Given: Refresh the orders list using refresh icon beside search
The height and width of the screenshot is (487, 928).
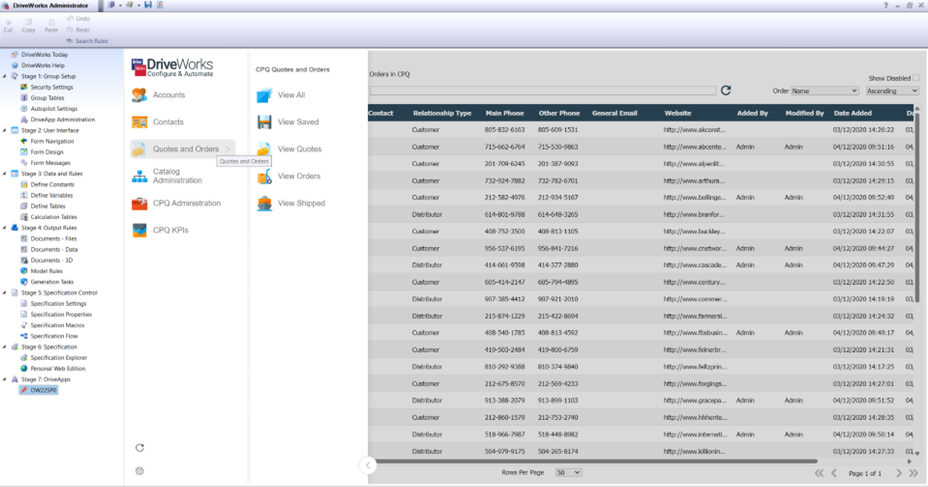Looking at the screenshot, I should [x=726, y=91].
